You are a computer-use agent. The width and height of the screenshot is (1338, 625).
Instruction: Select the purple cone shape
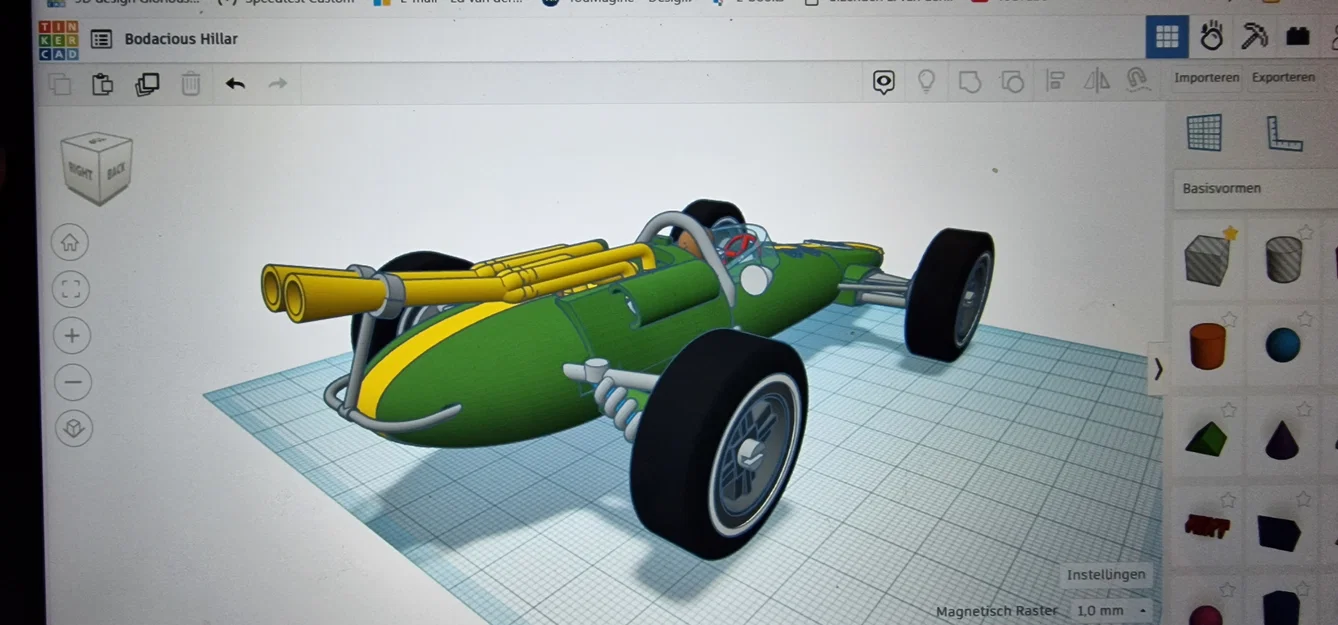(x=1282, y=440)
